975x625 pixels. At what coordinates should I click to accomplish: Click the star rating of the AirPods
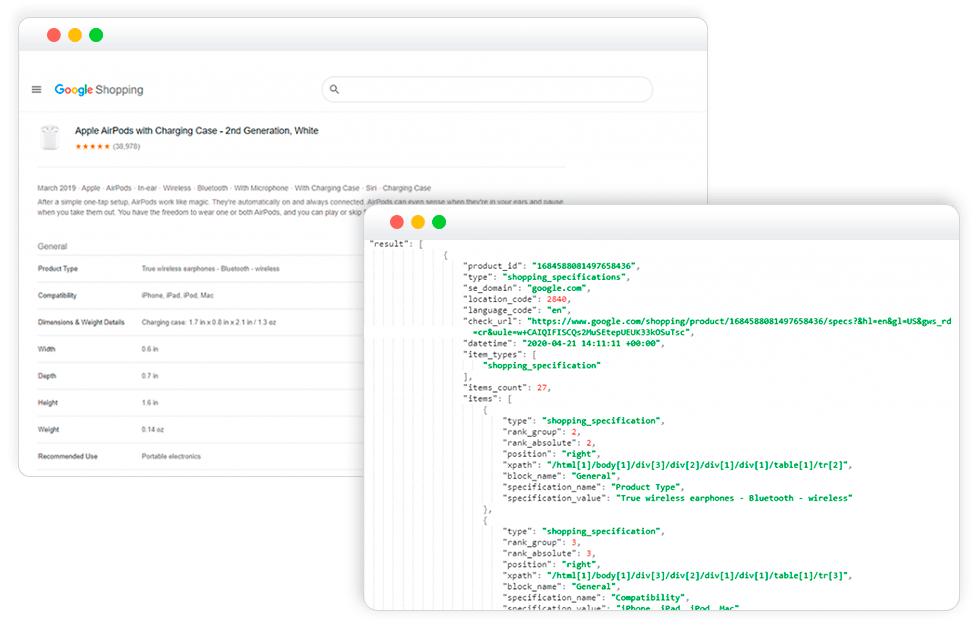pyautogui.click(x=93, y=147)
